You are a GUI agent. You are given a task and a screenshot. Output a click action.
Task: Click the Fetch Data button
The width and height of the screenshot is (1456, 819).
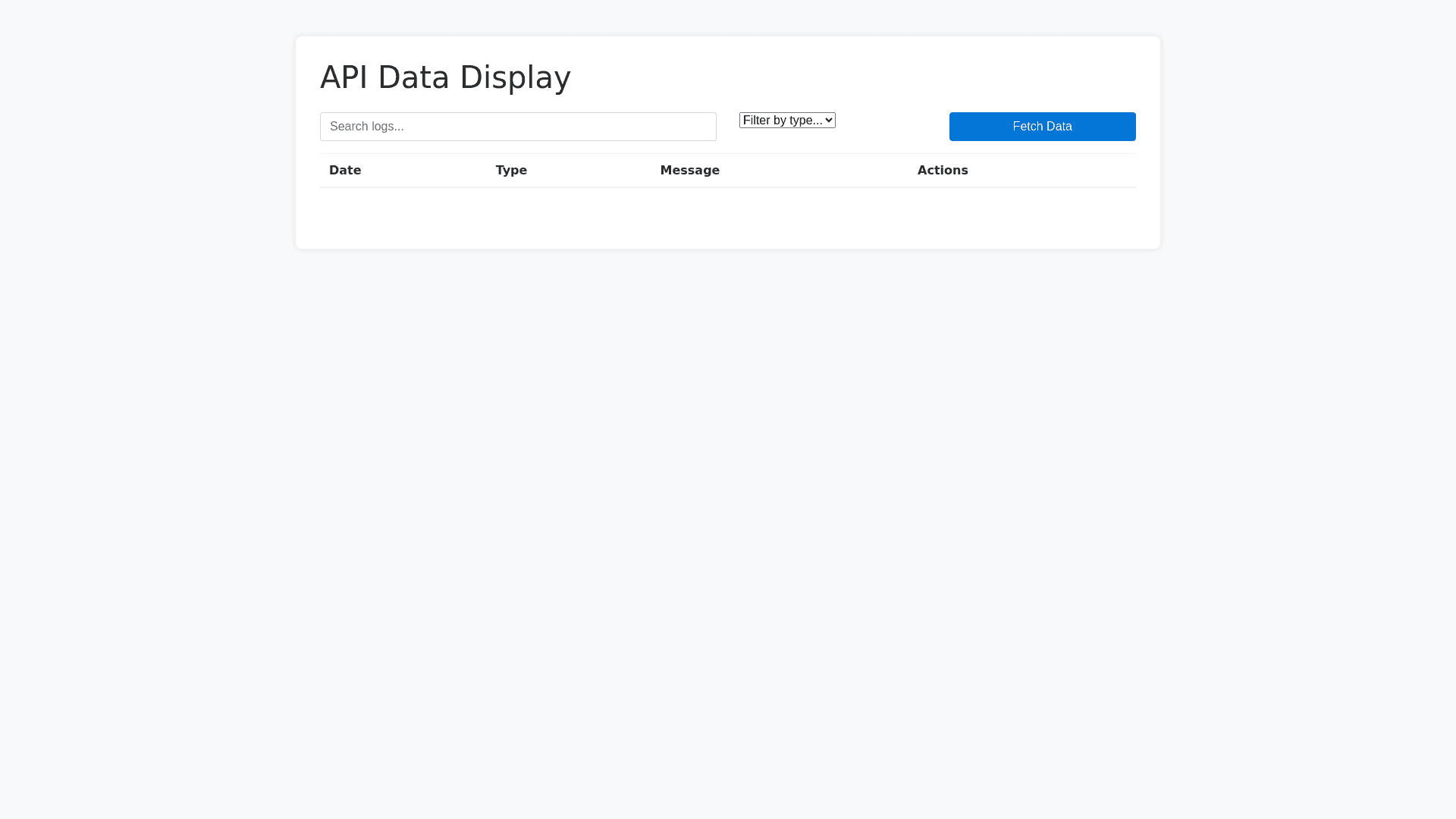point(1042,127)
